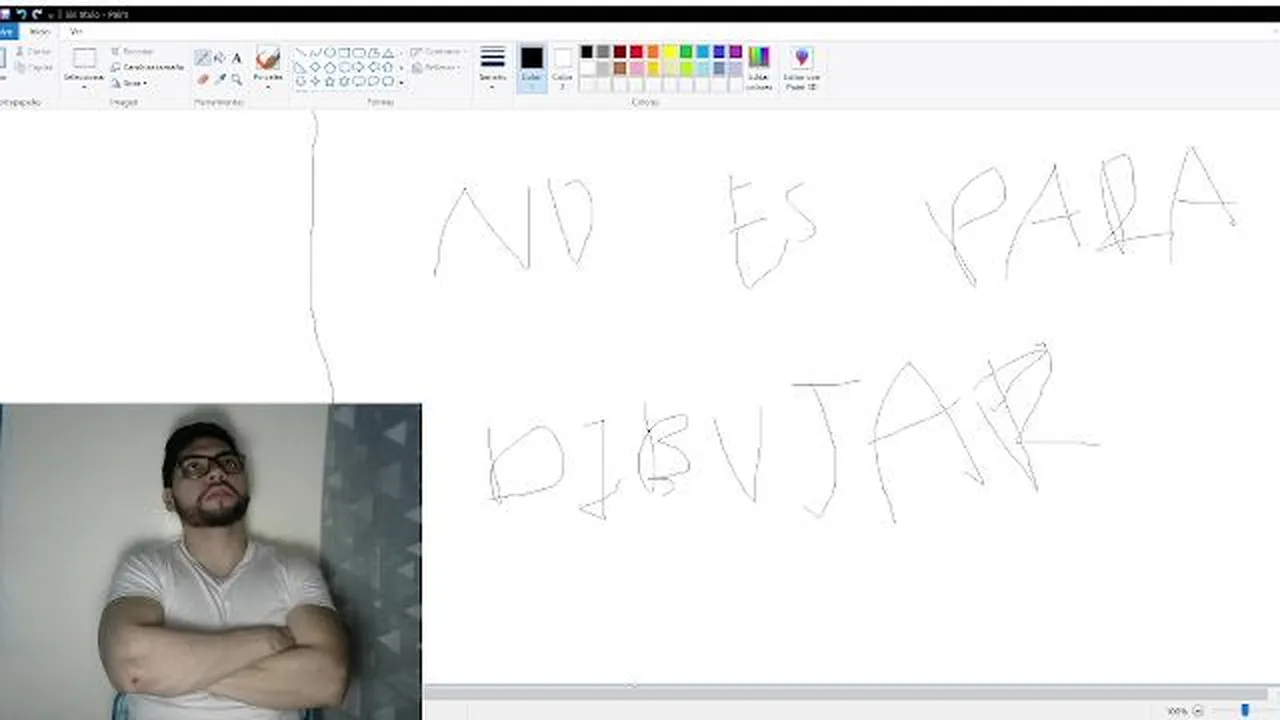Click the rectangular Select tool icon
Viewport: 1280px width, 720px height.
(x=85, y=57)
